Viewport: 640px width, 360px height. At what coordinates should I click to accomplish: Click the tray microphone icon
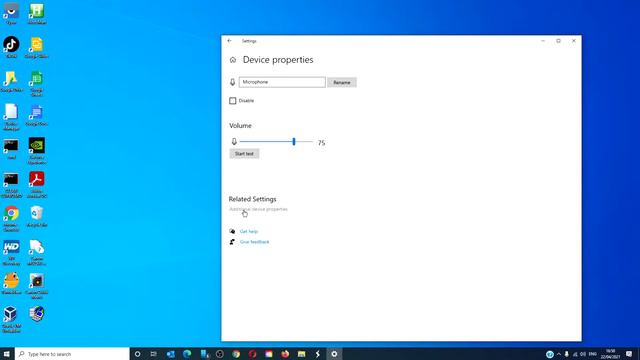click(567, 354)
